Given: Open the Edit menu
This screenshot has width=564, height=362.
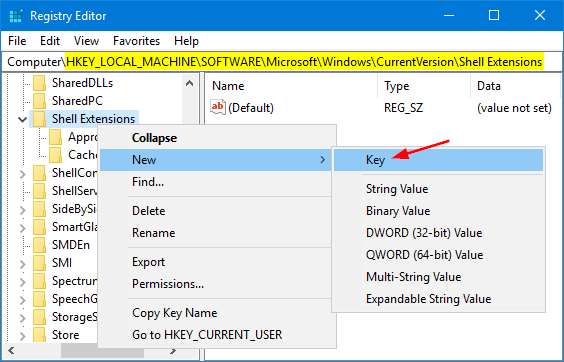Looking at the screenshot, I should pyautogui.click(x=50, y=41).
